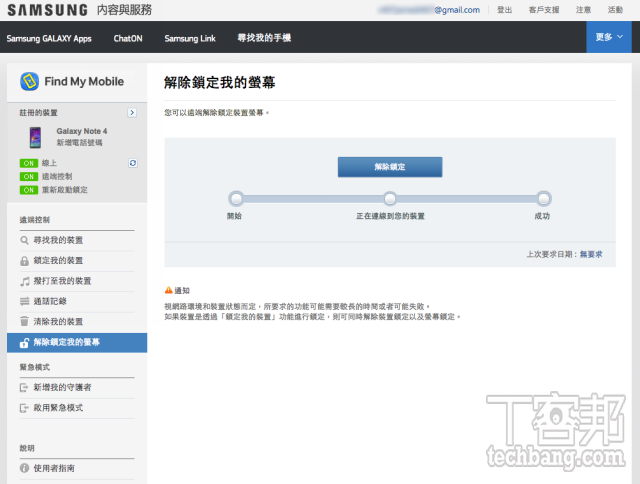Click the 正在連線到您的裝置 progress step circle
This screenshot has height=484, width=640.
point(390,199)
